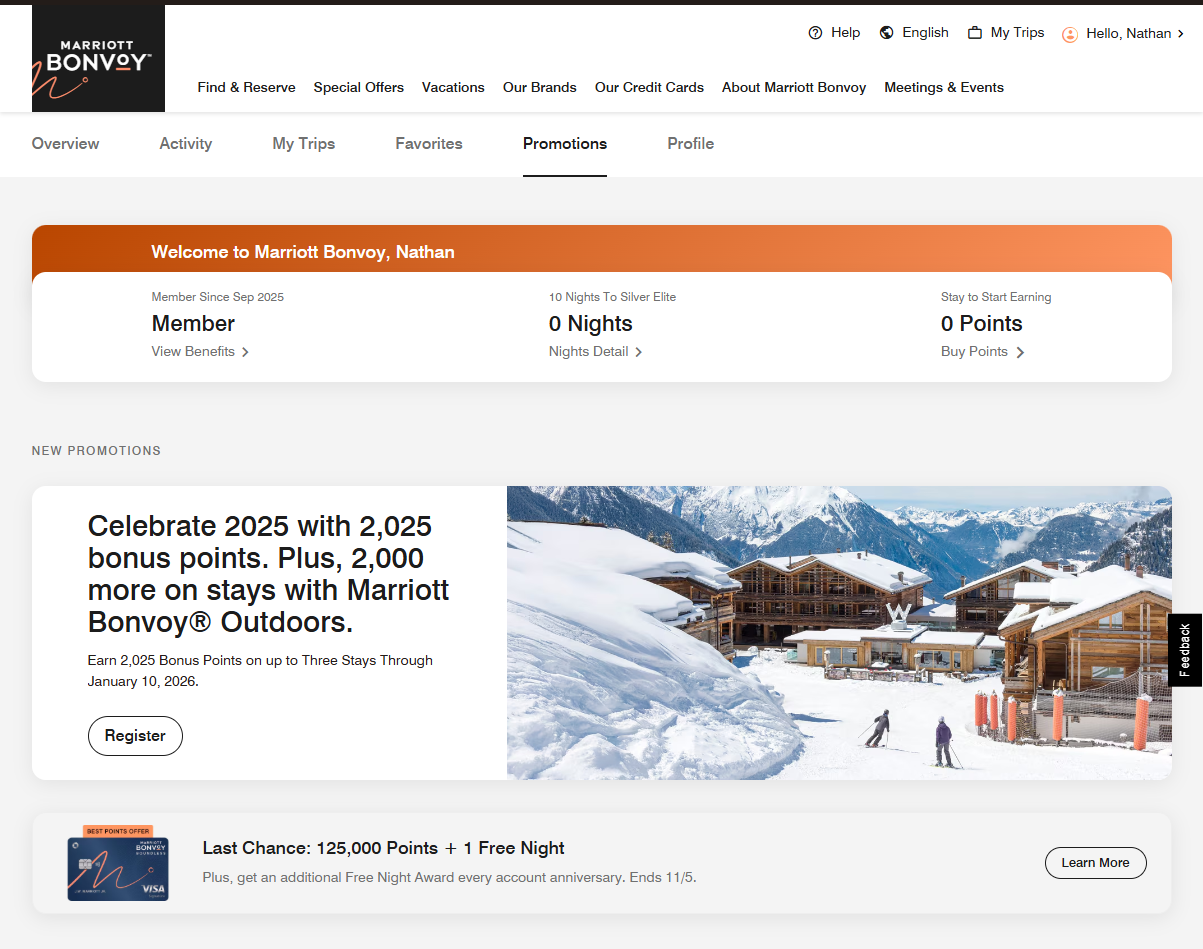Click the snowy ski resort promotion image

click(x=839, y=633)
